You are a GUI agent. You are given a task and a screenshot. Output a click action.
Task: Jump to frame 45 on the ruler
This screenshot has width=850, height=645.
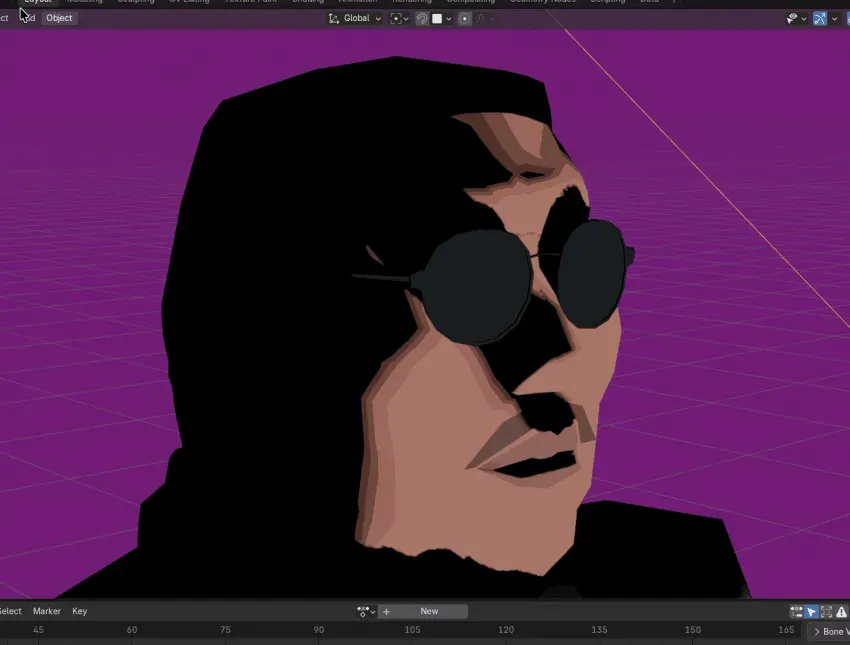pyautogui.click(x=38, y=630)
